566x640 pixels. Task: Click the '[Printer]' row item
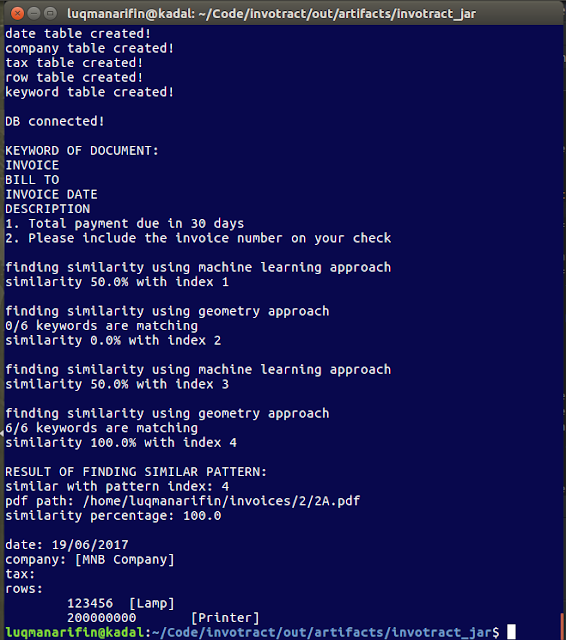[225, 618]
